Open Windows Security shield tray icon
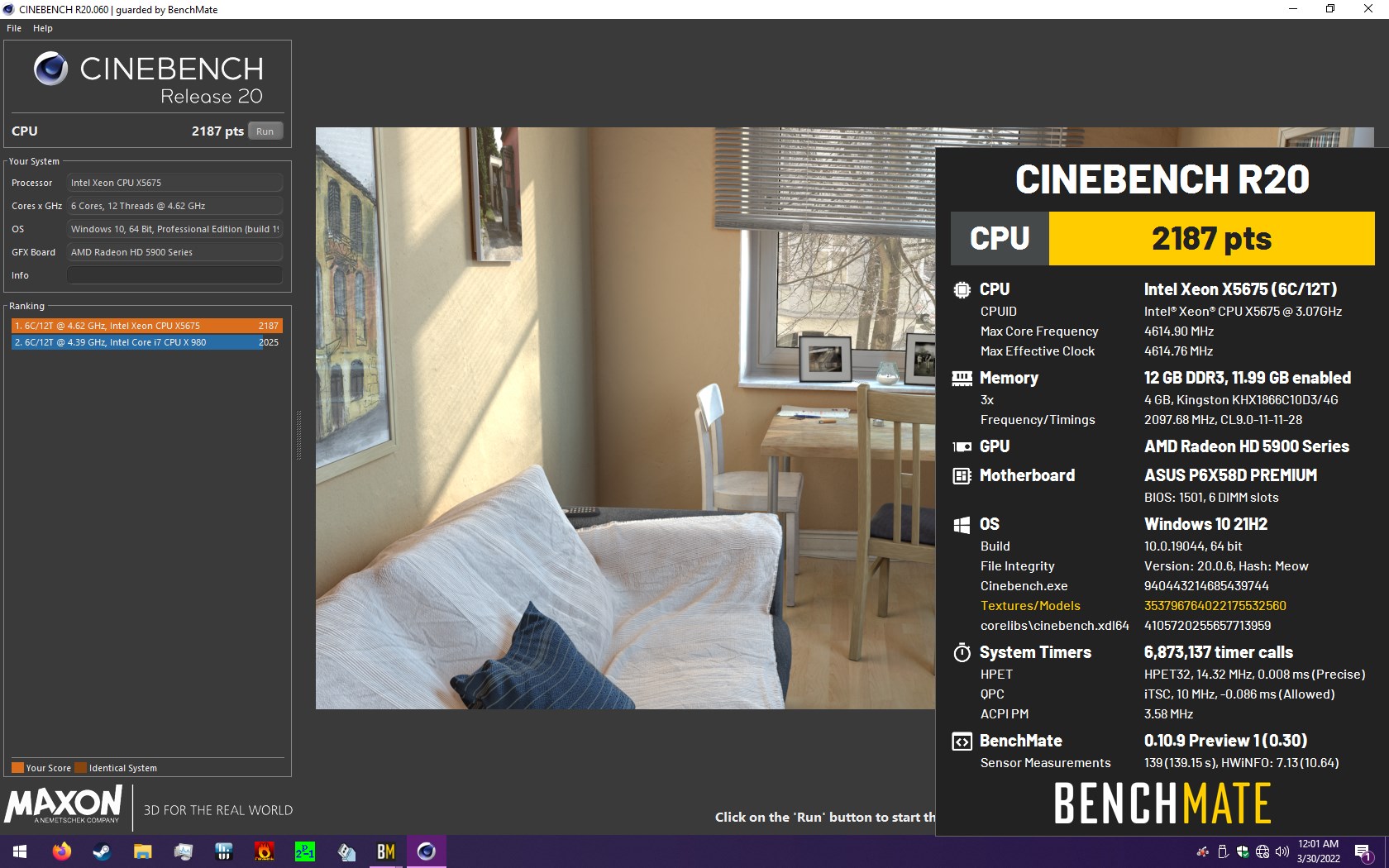 1243,851
